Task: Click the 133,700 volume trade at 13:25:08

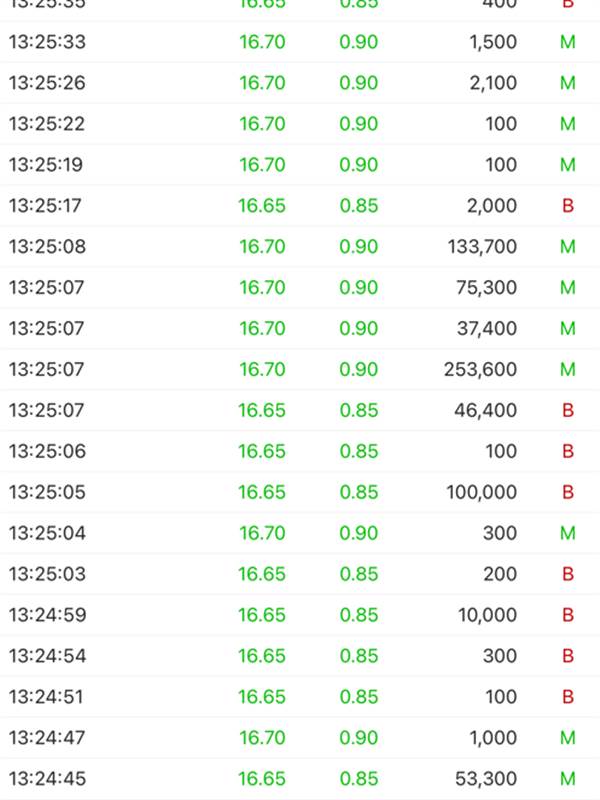Action: click(300, 246)
